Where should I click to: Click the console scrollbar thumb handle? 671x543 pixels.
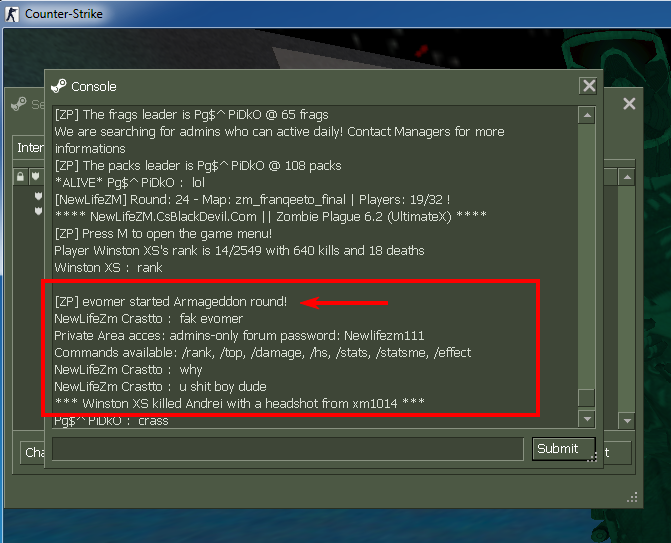click(x=586, y=398)
